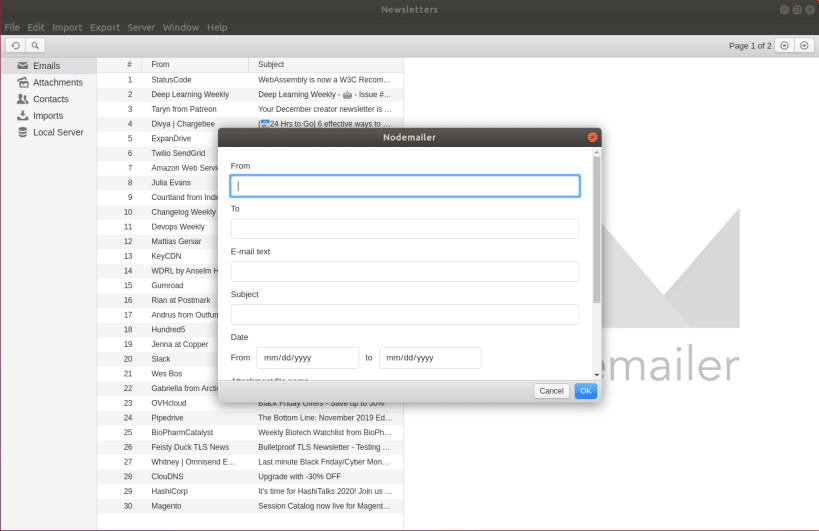
Task: Open the Window menu
Action: point(181,27)
